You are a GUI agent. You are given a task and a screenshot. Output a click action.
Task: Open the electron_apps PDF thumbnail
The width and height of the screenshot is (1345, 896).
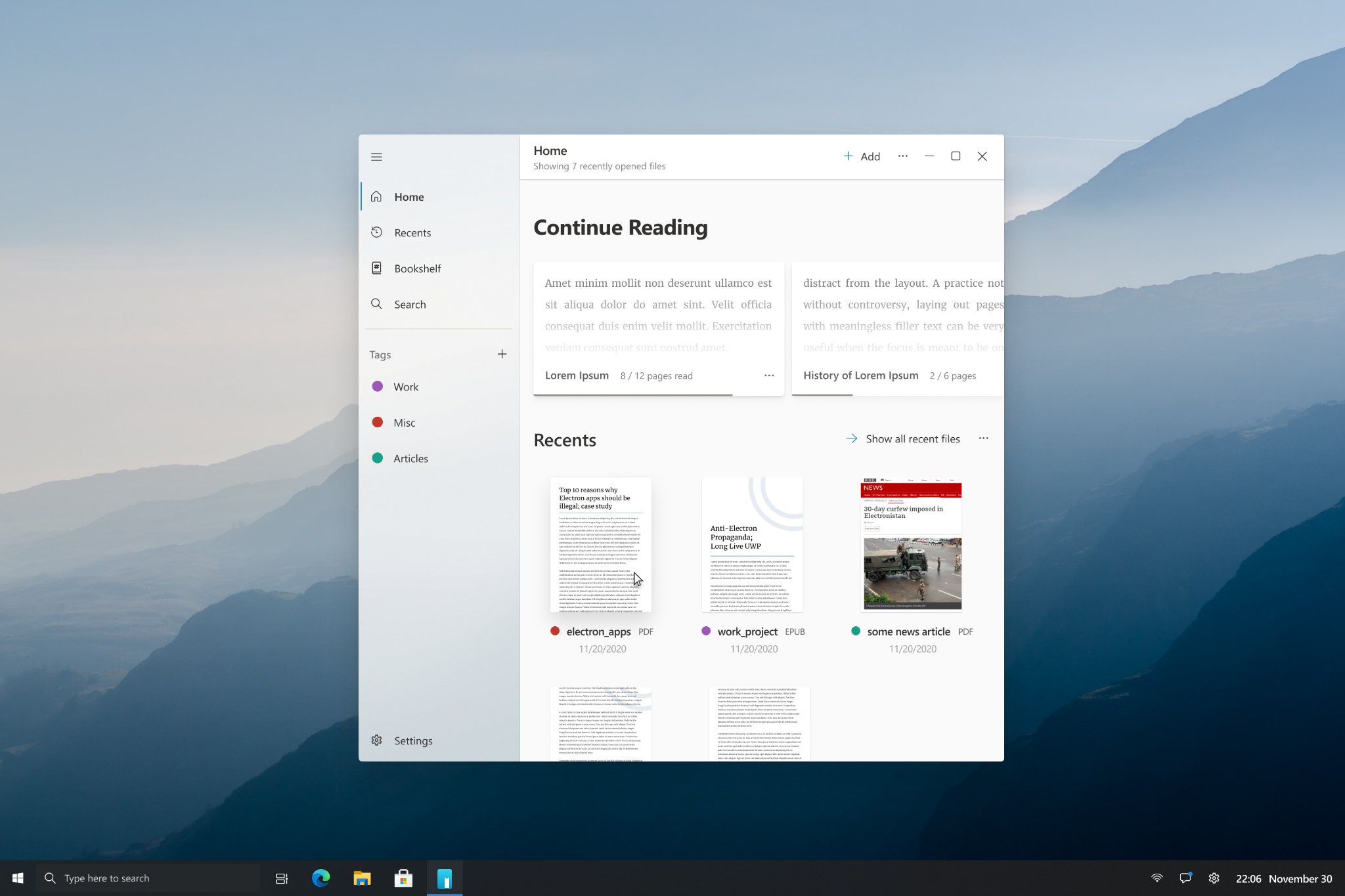[x=600, y=545]
